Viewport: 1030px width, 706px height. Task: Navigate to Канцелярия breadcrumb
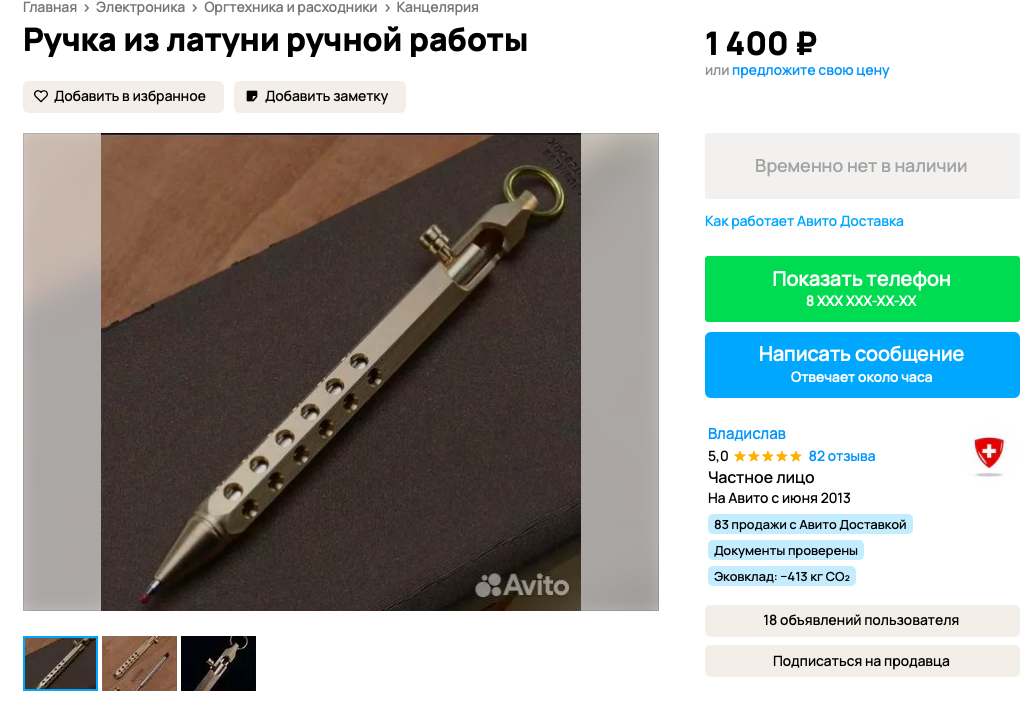[x=437, y=8]
